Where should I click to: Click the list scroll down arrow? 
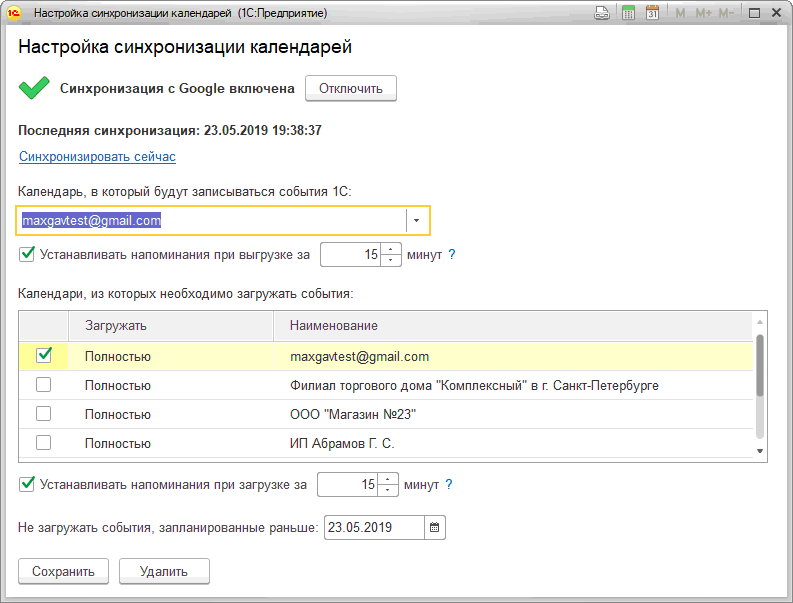pos(760,451)
